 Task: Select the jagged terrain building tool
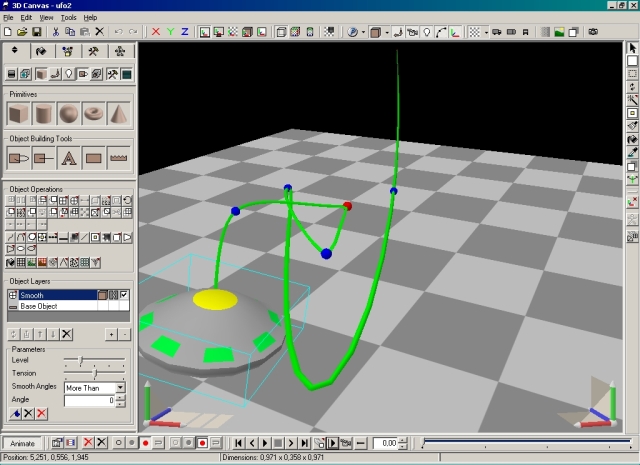point(118,158)
